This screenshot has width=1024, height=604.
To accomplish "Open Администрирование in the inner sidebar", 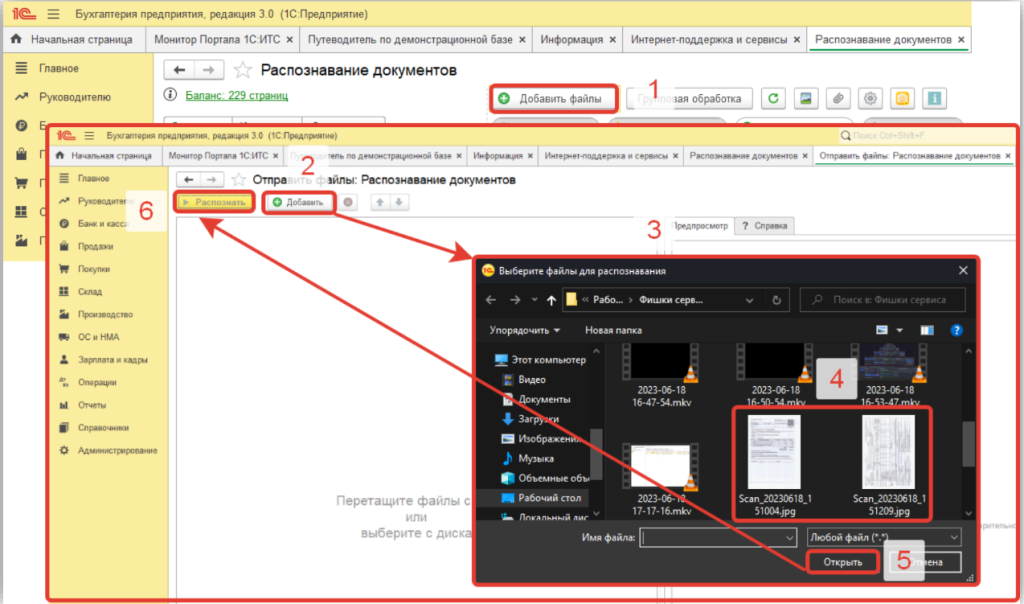I will coord(108,451).
